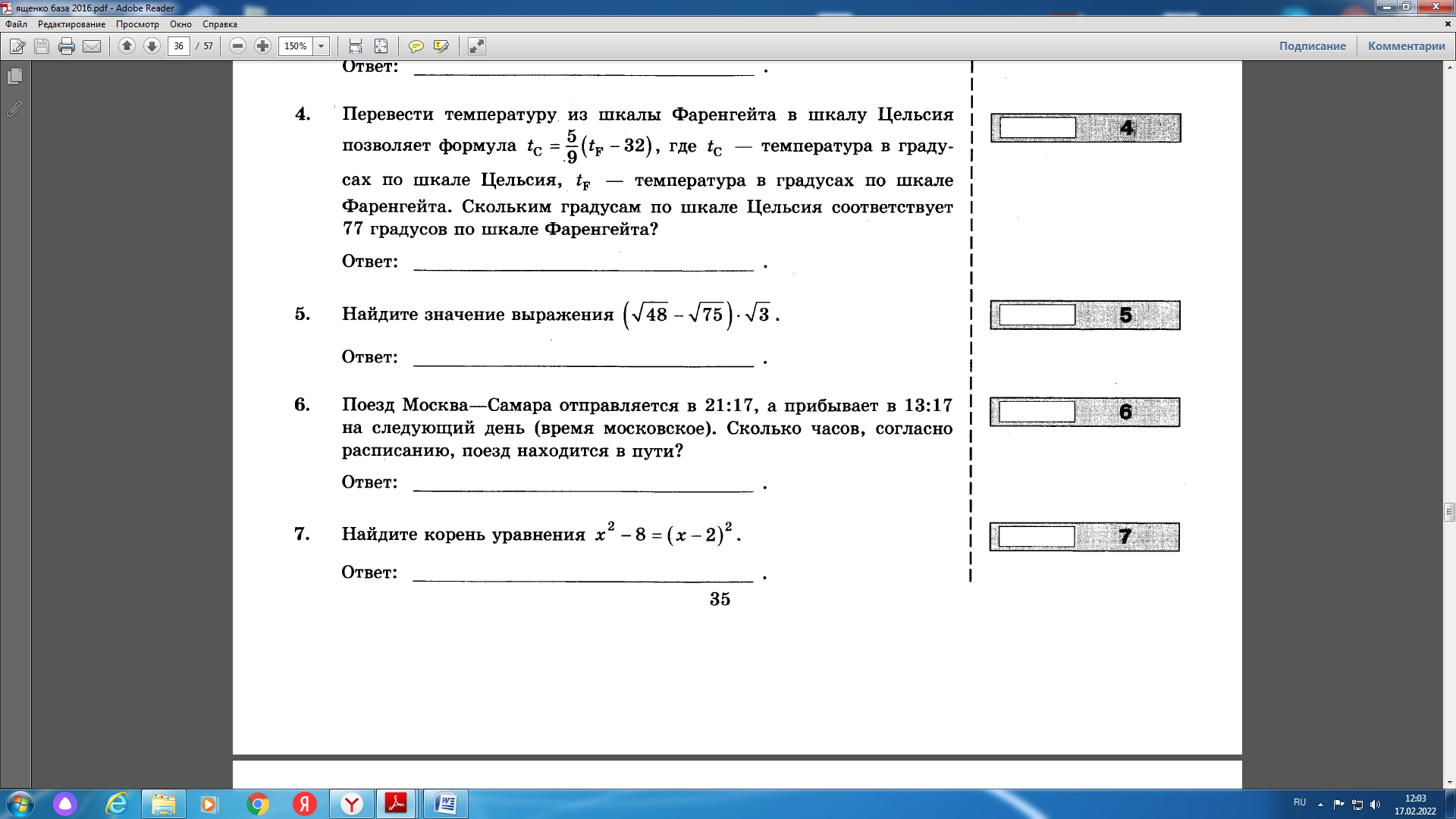Switch to Microsoft Word taskbar button
The height and width of the screenshot is (819, 1456).
coord(446,804)
